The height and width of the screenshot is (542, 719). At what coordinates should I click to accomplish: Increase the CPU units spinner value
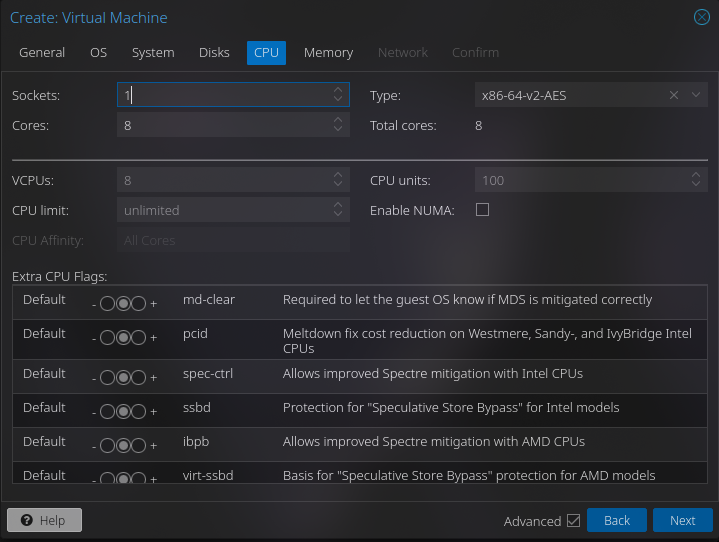tap(696, 176)
